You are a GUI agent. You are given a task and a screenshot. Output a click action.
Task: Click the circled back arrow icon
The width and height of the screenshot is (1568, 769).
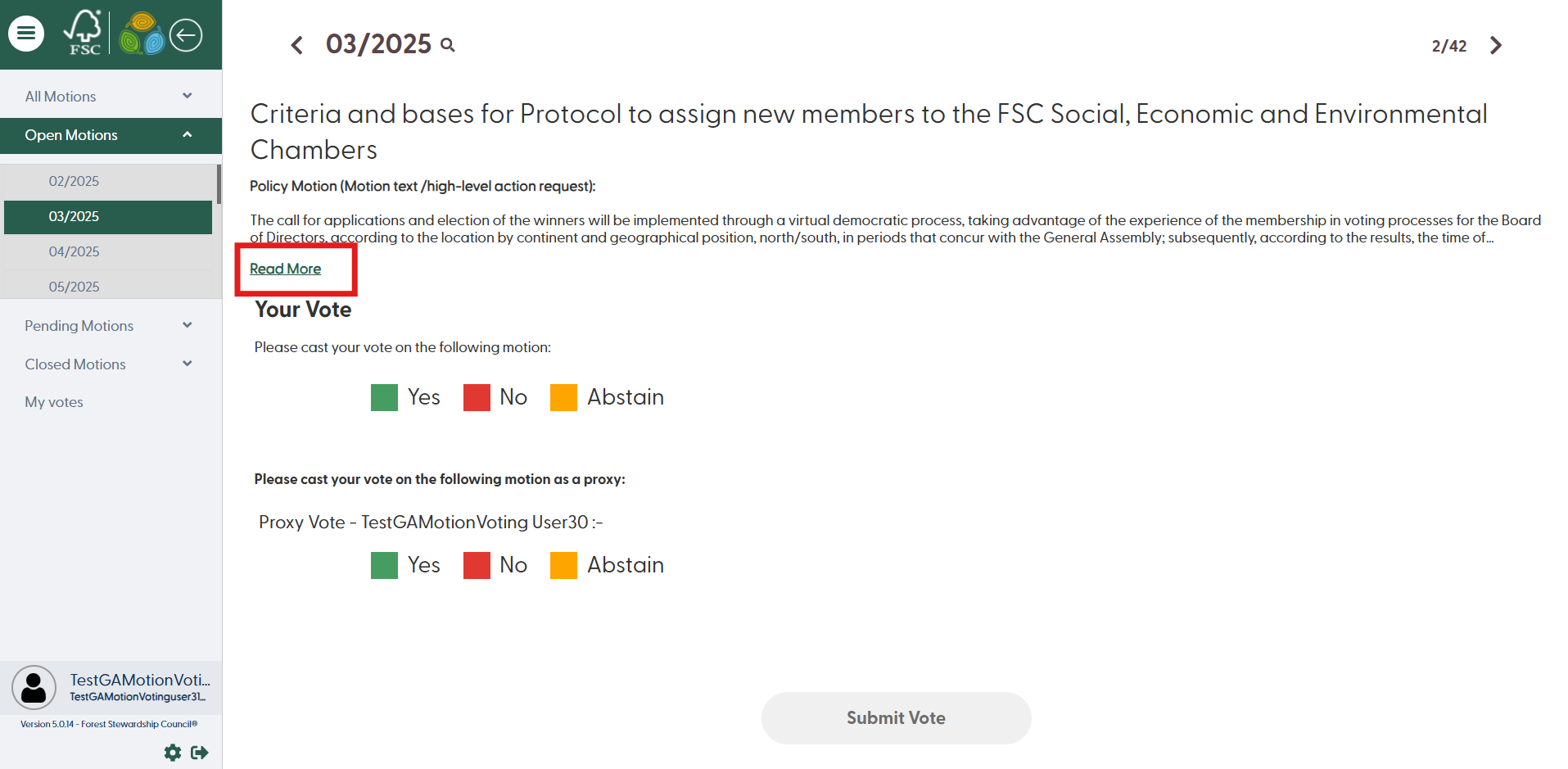(x=186, y=34)
